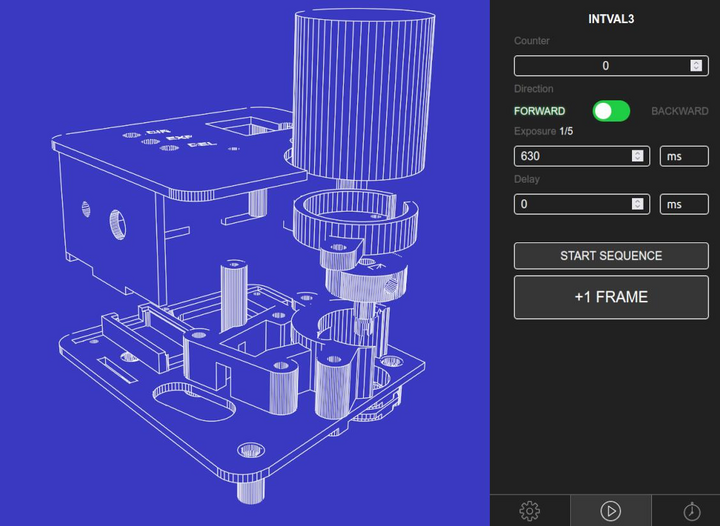Select the FORWARD direction label

coord(539,111)
